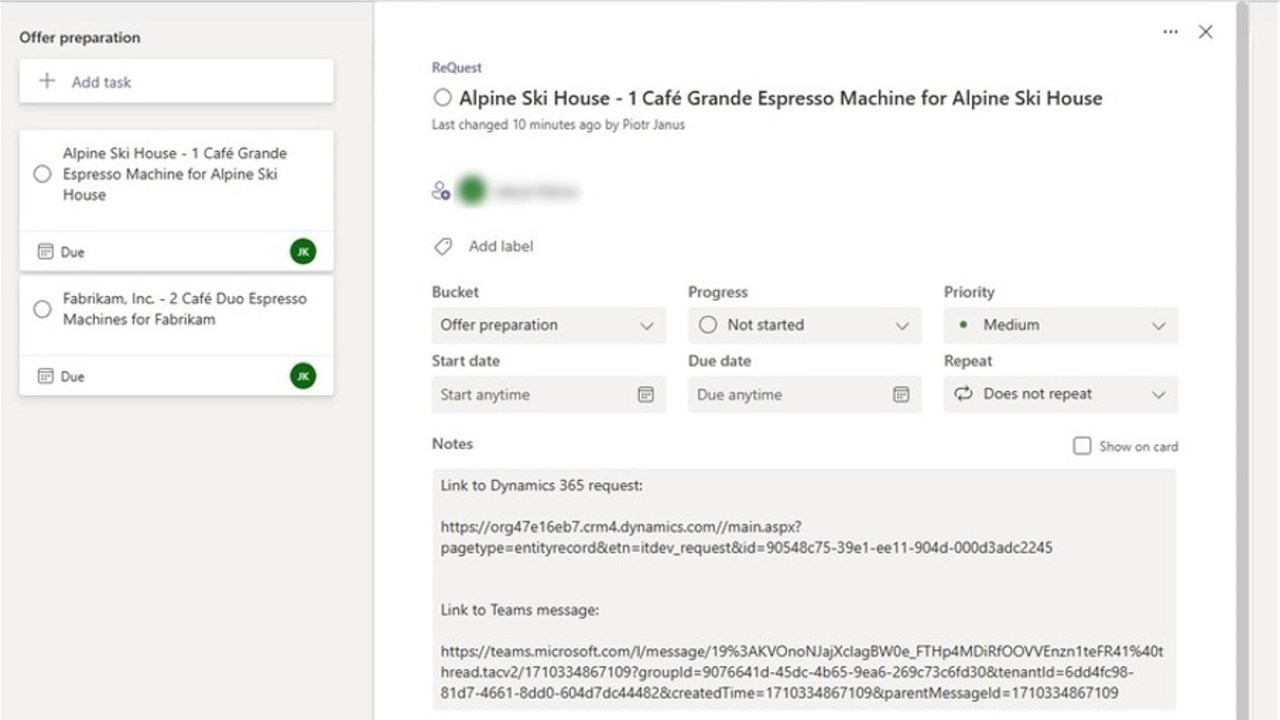Screen dimensions: 1280x720
Task: Click the 'Link to Teams message:' note line
Action: coord(520,610)
